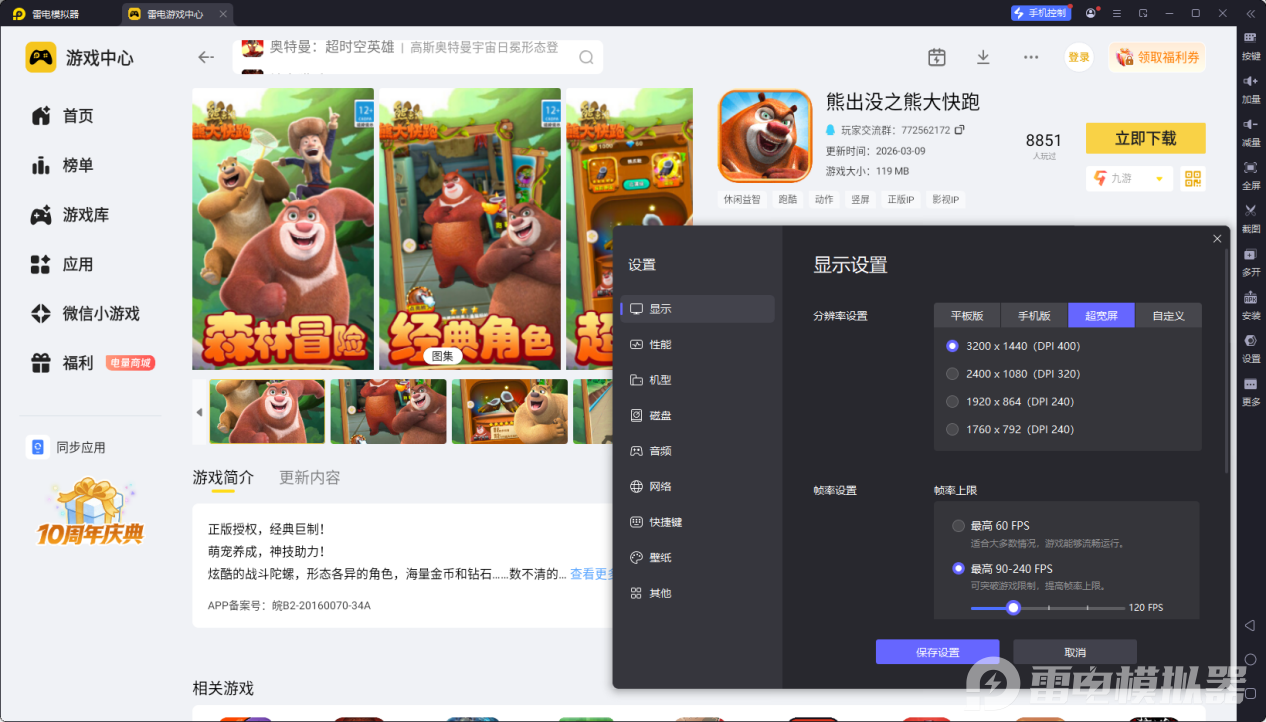Viewport: 1266px width, 722px height.
Task: Open the key mapping (按键) tool
Action: pos(1250,38)
